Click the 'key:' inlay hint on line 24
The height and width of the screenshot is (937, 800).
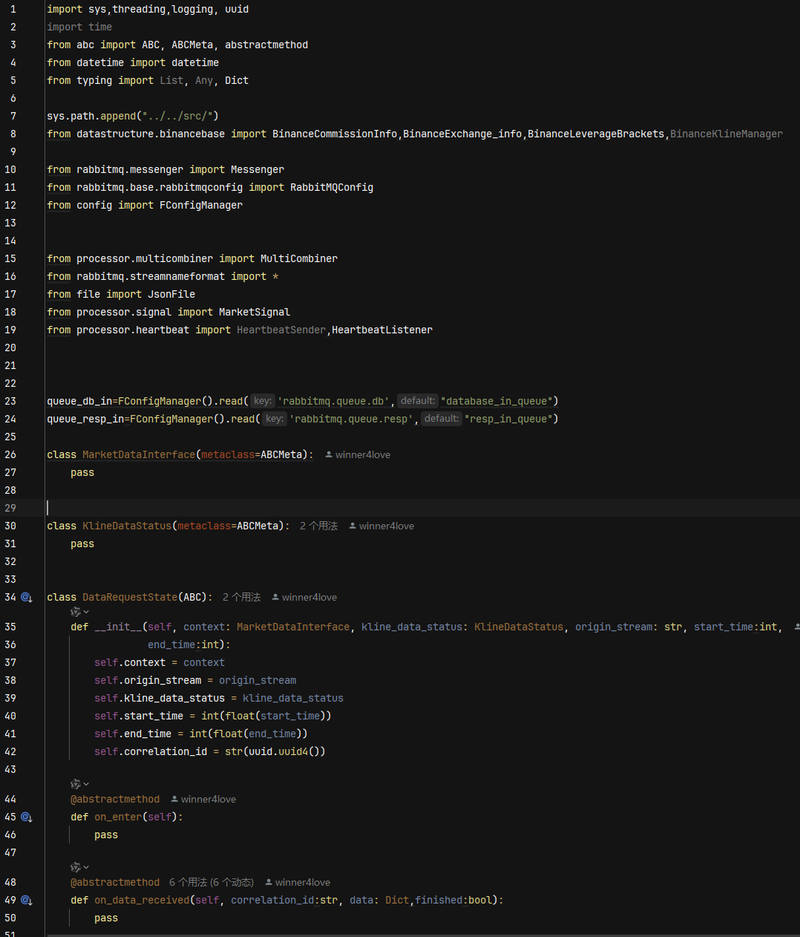coord(274,419)
